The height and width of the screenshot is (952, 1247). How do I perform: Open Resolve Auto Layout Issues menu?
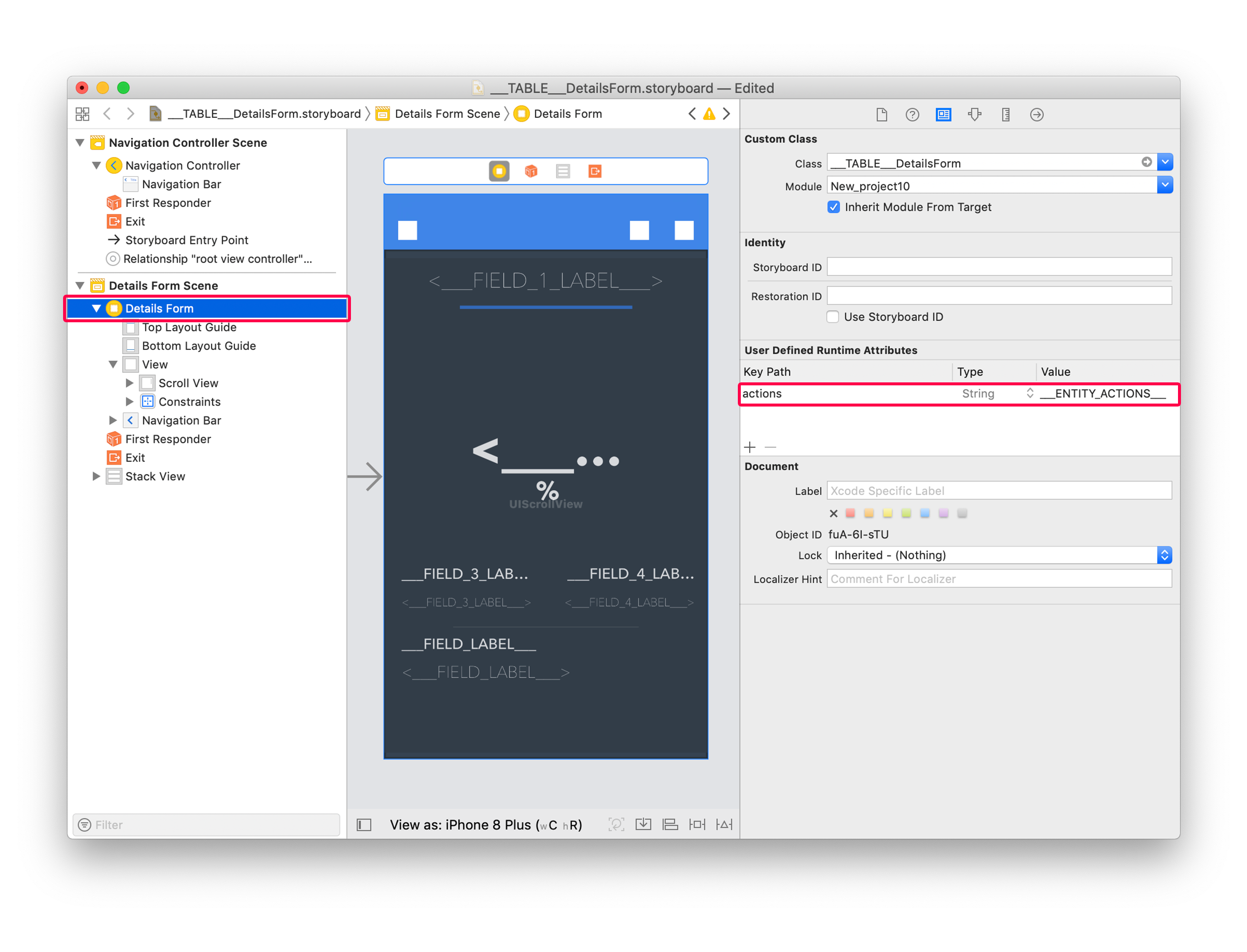pyautogui.click(x=725, y=824)
